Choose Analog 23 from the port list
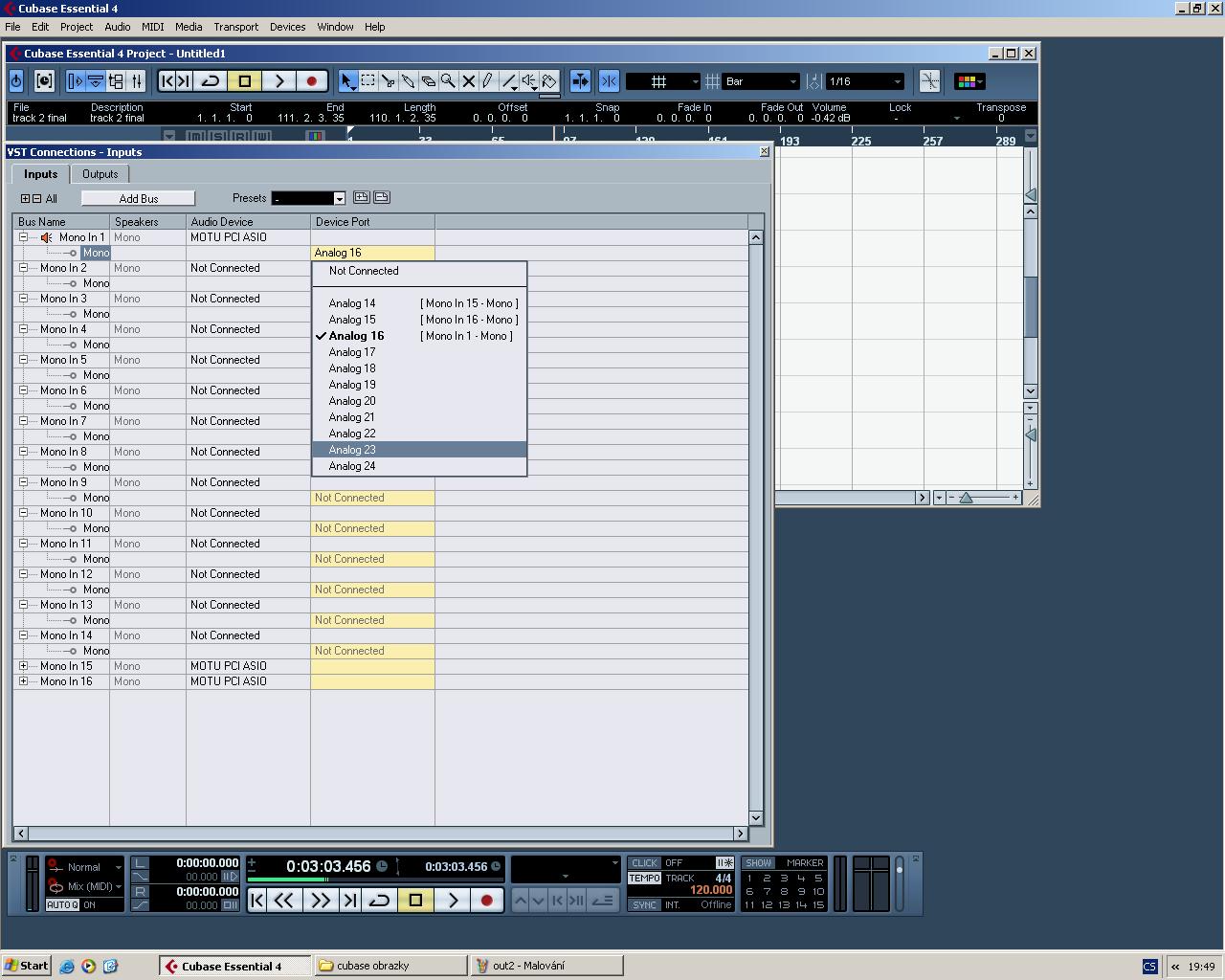The height and width of the screenshot is (980, 1225). pyautogui.click(x=352, y=450)
